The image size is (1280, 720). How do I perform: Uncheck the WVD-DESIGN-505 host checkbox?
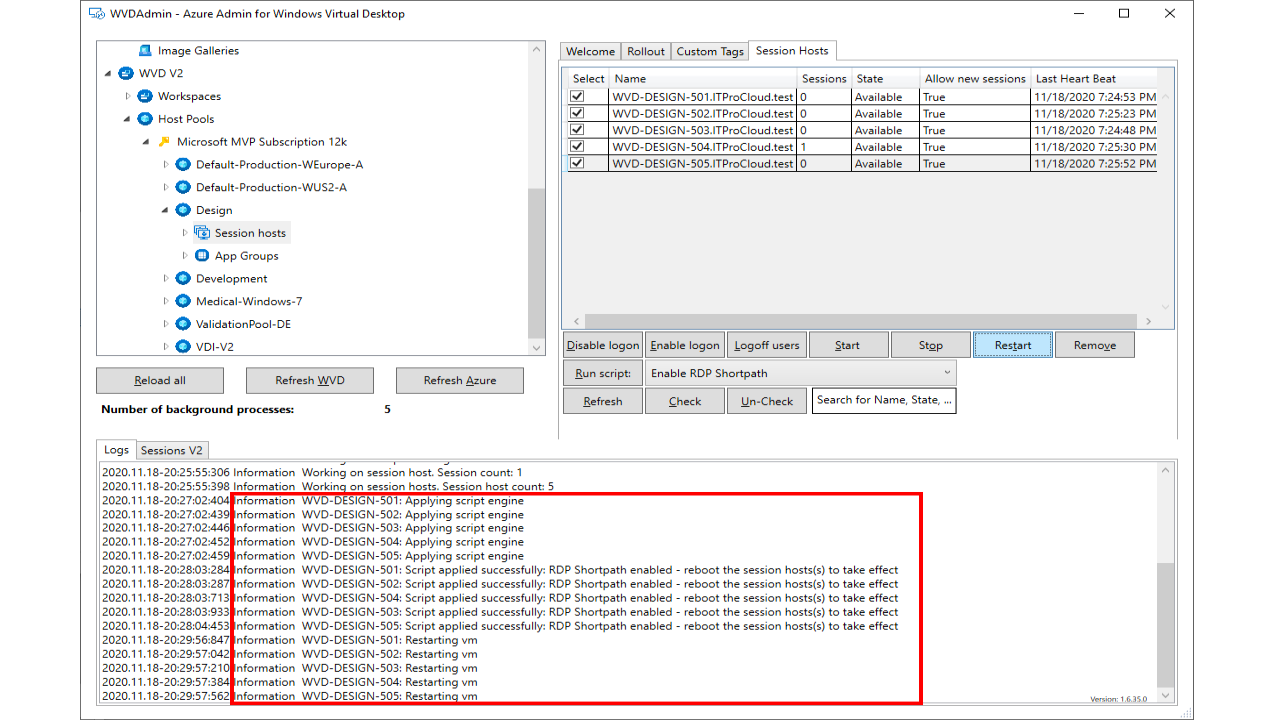pyautogui.click(x=577, y=163)
